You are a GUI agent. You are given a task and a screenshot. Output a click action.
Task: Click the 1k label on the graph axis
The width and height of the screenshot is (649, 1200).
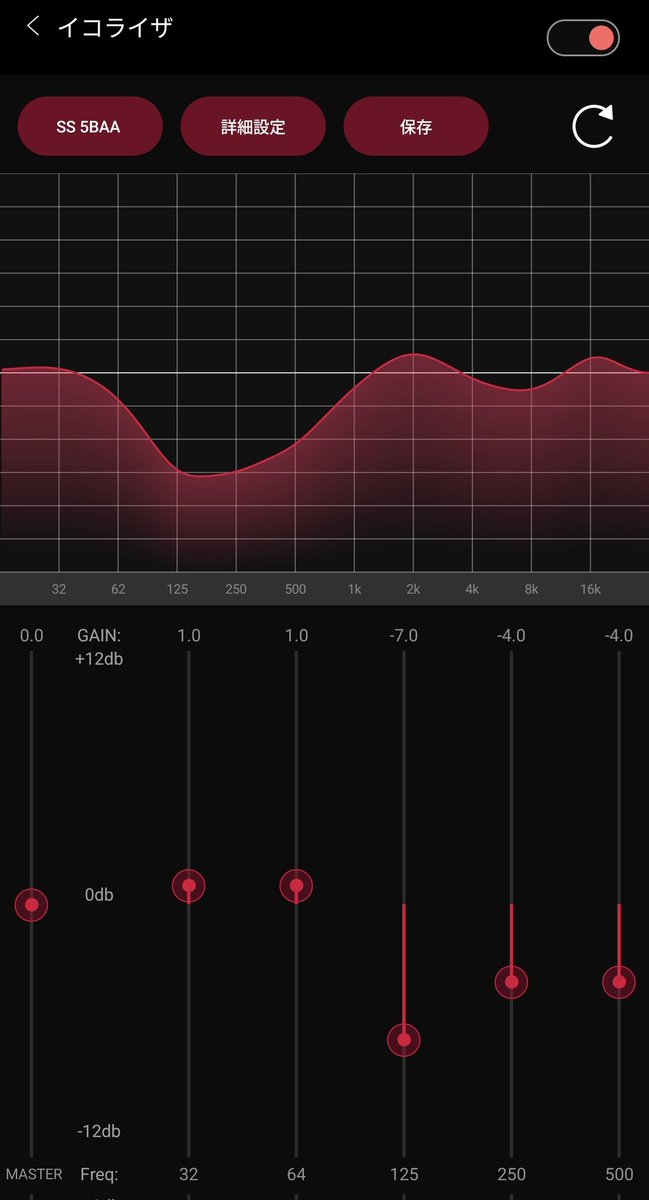tap(354, 589)
